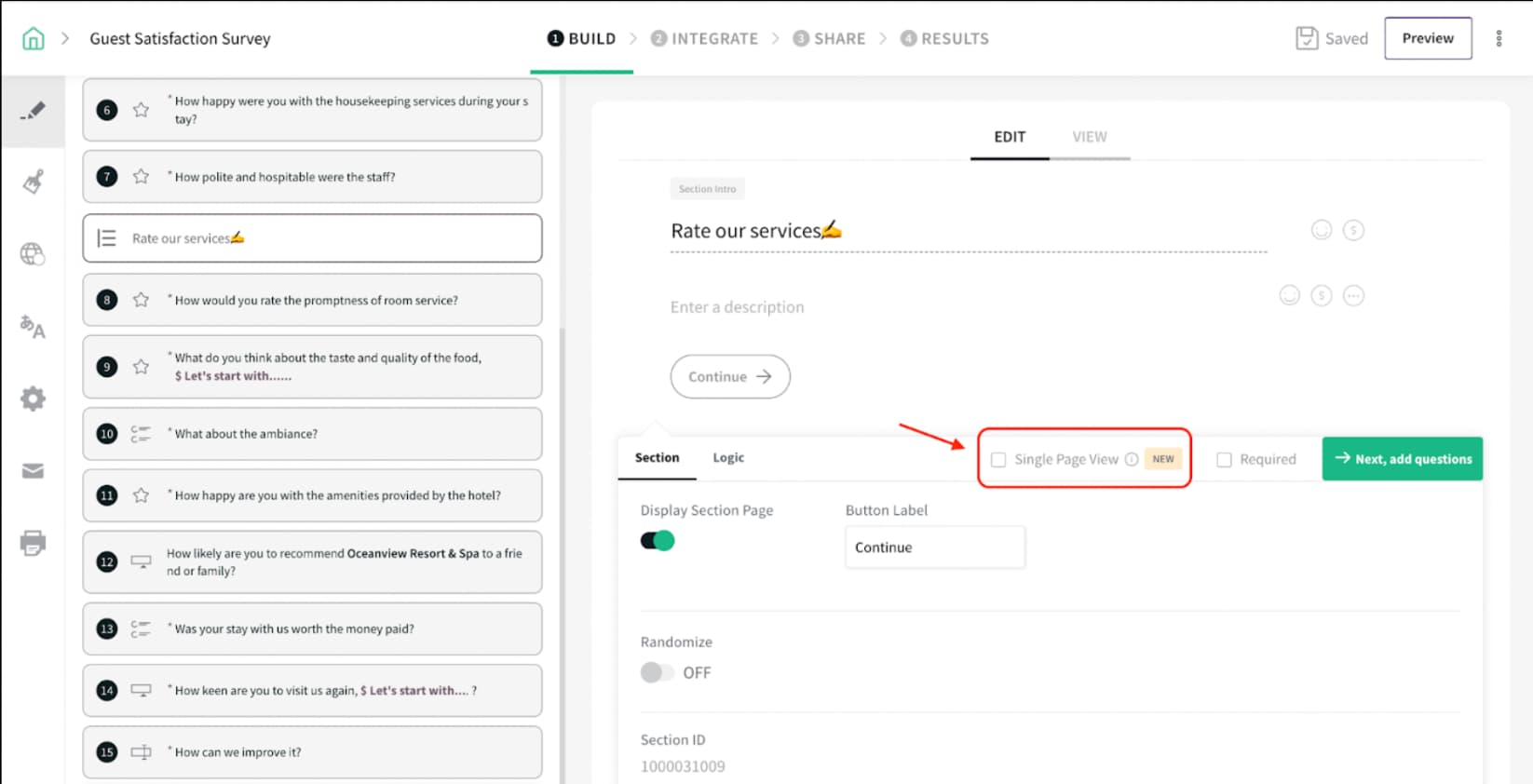Open the translation sidebar icon
This screenshot has height=784, width=1533.
pos(33,327)
